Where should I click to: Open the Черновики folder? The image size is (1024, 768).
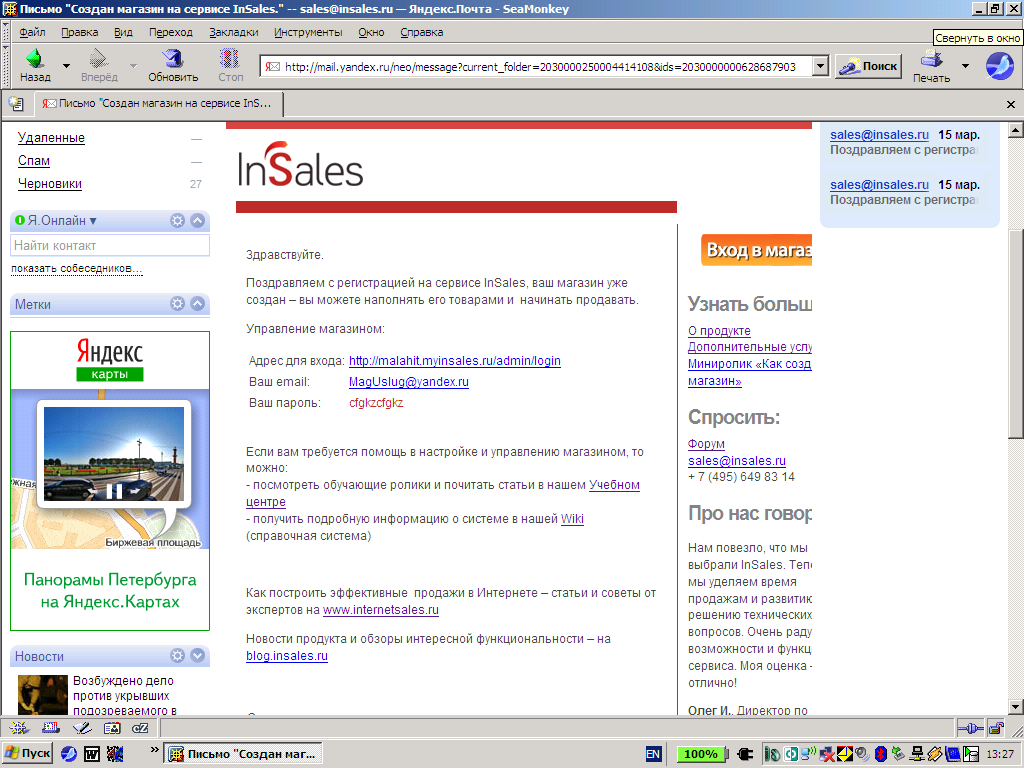50,184
